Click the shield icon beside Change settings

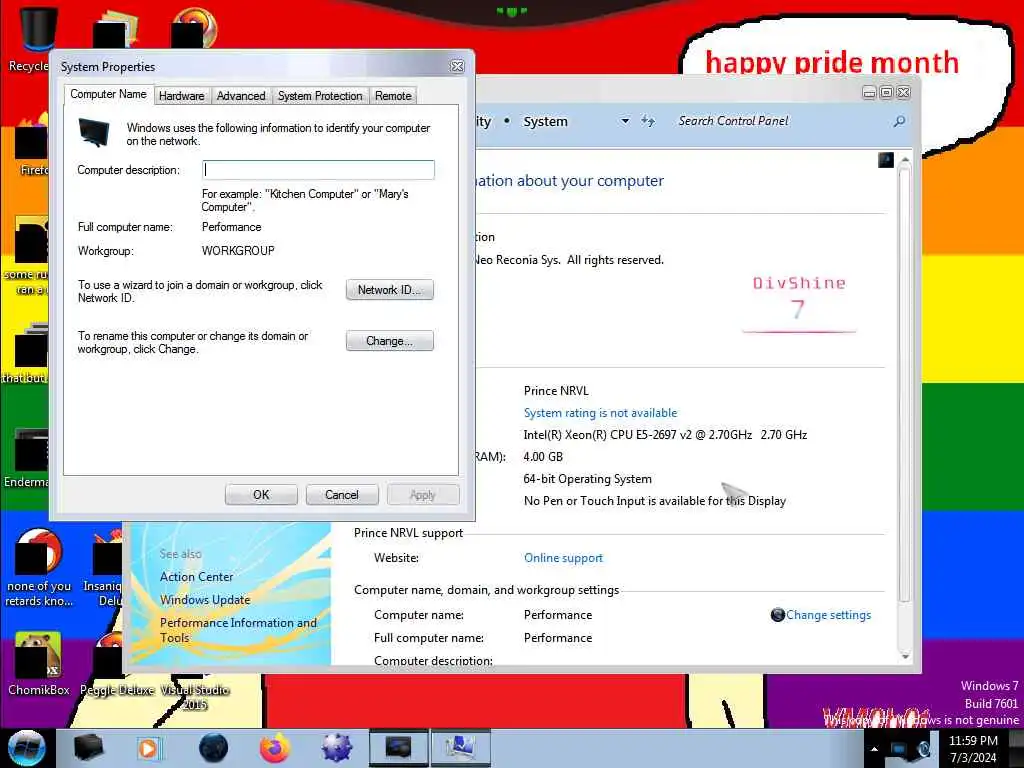point(777,615)
